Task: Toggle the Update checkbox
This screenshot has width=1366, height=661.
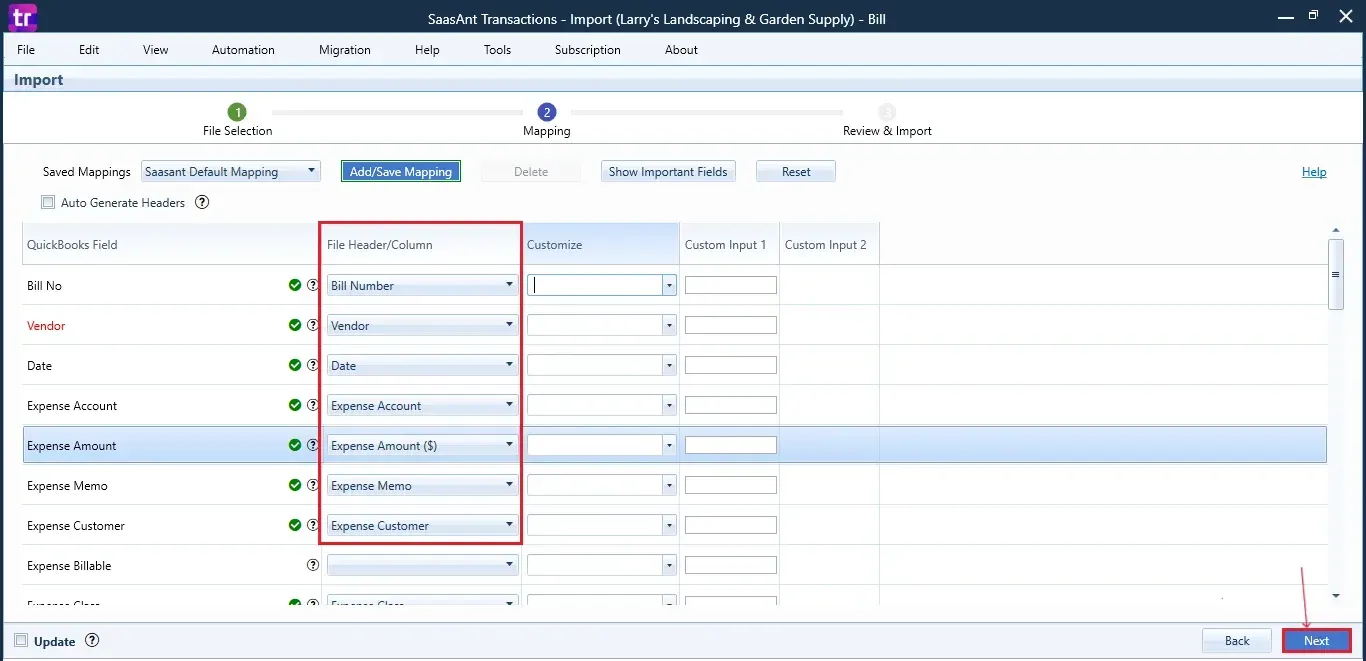Action: pyautogui.click(x=21, y=641)
